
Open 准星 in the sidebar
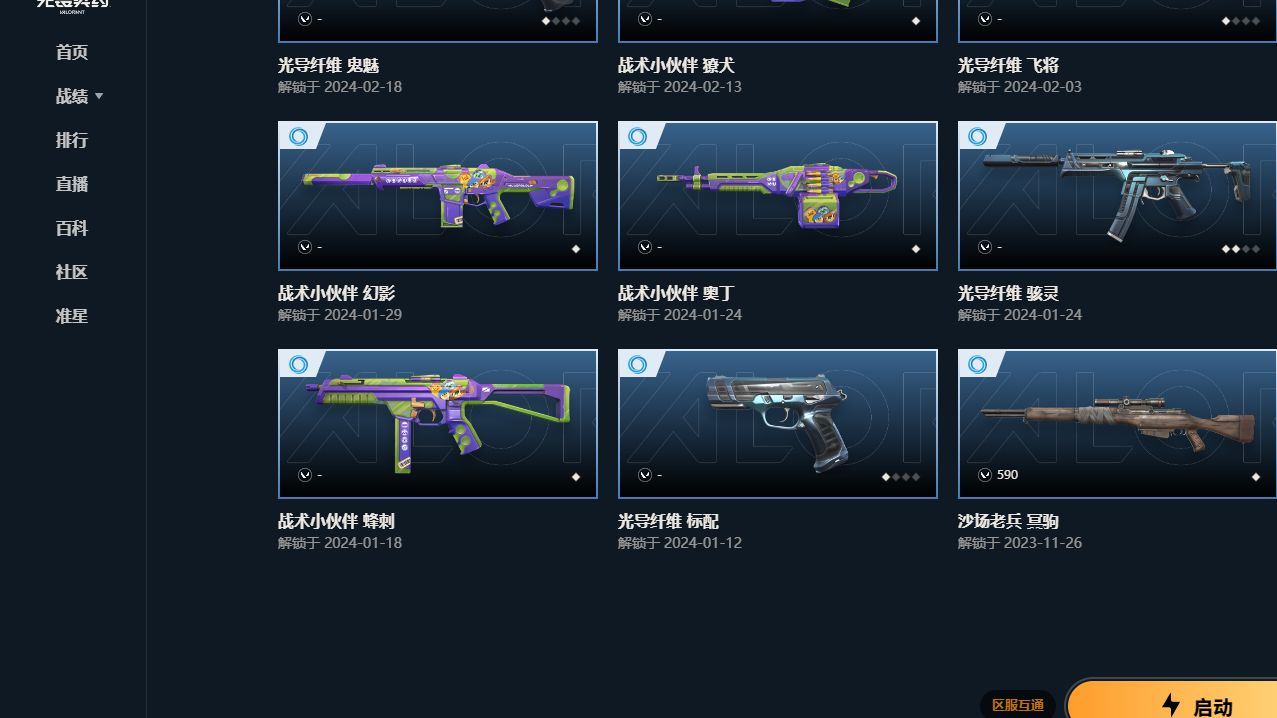click(x=72, y=316)
